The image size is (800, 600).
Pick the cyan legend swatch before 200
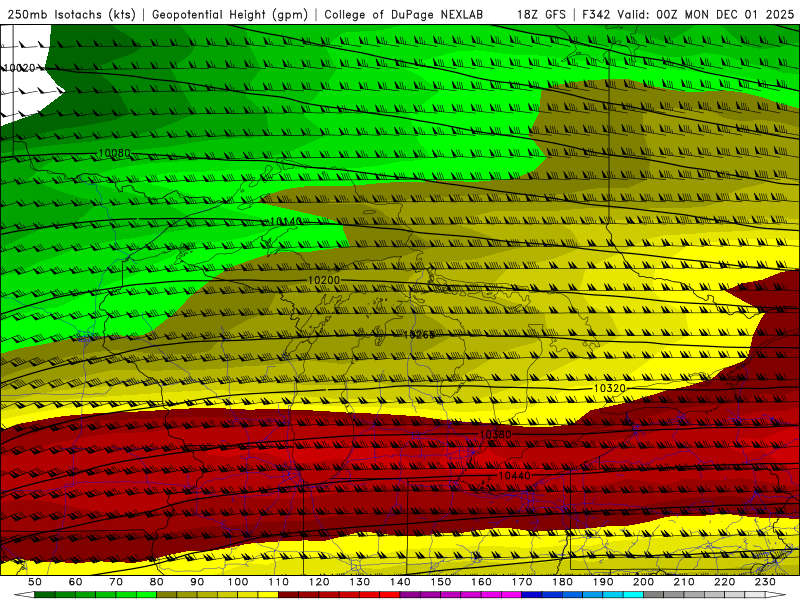point(633,594)
